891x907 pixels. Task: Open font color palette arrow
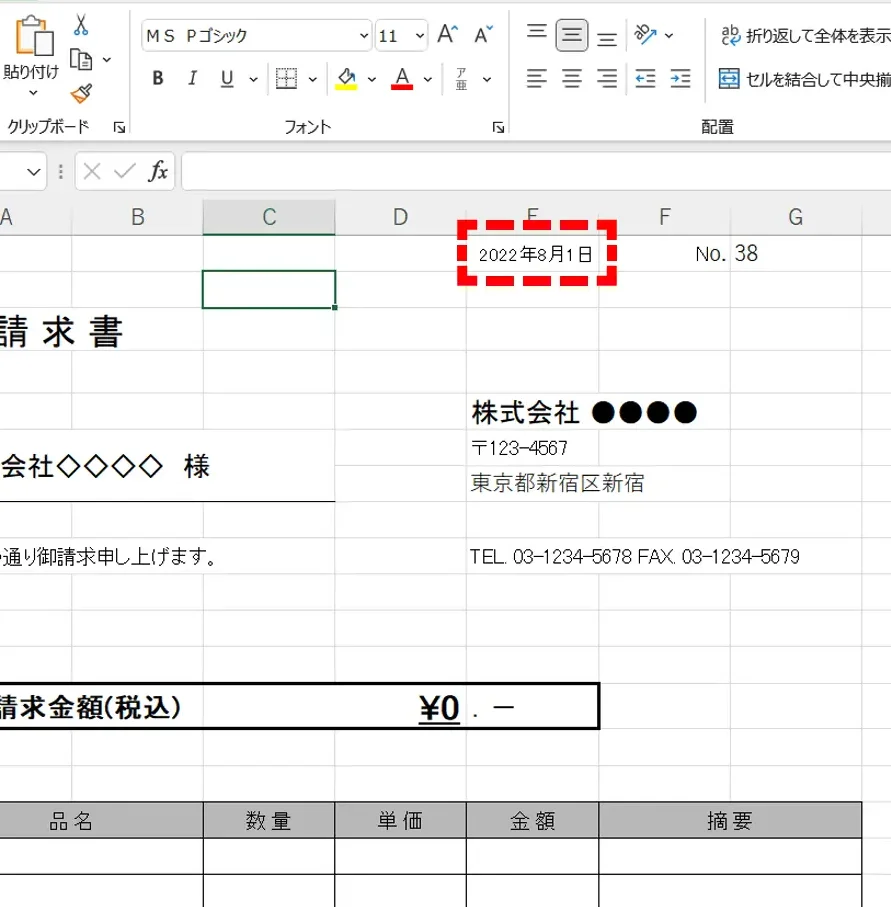[x=428, y=79]
